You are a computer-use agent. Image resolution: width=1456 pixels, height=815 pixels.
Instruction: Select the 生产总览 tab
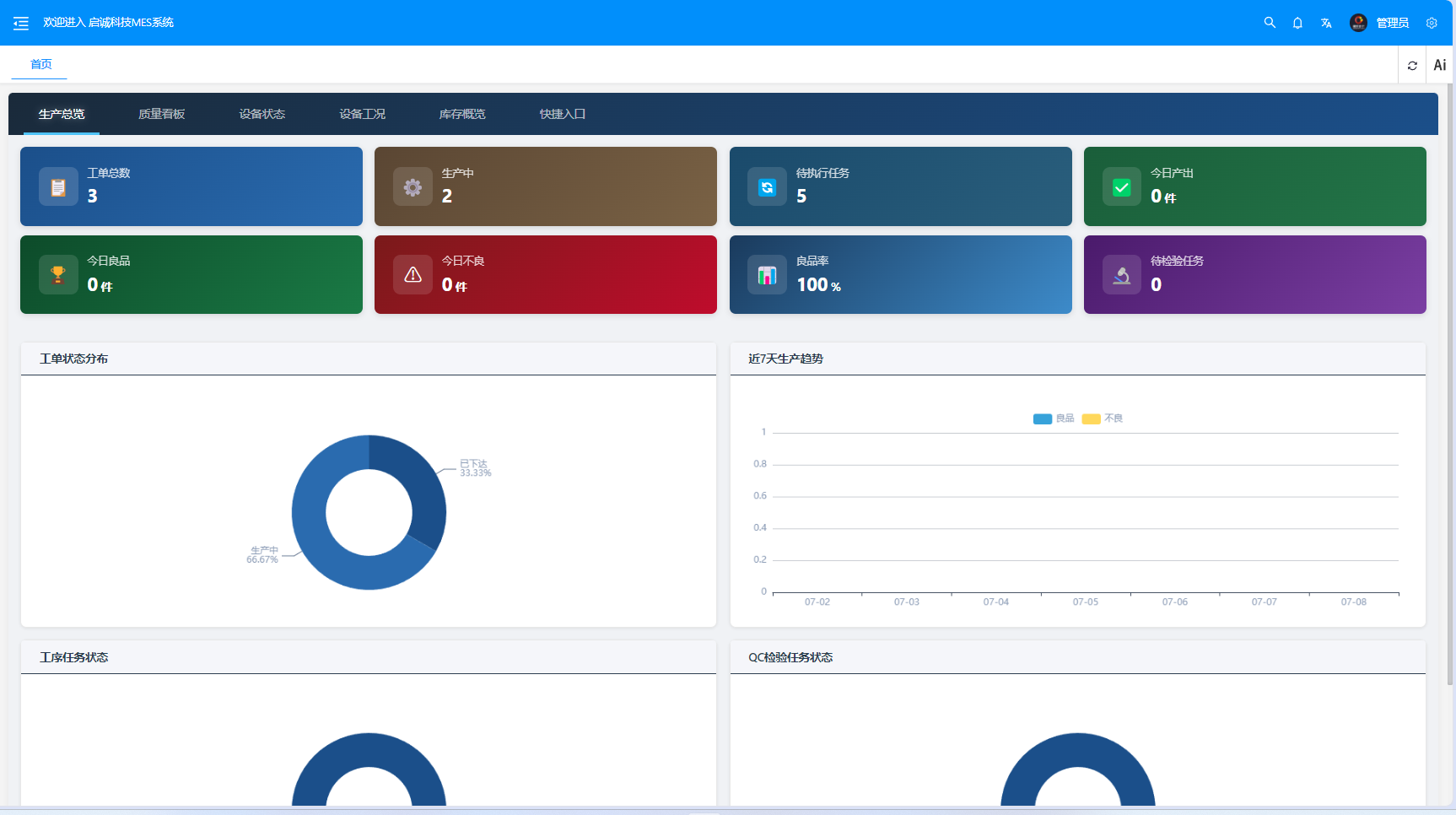point(62,114)
